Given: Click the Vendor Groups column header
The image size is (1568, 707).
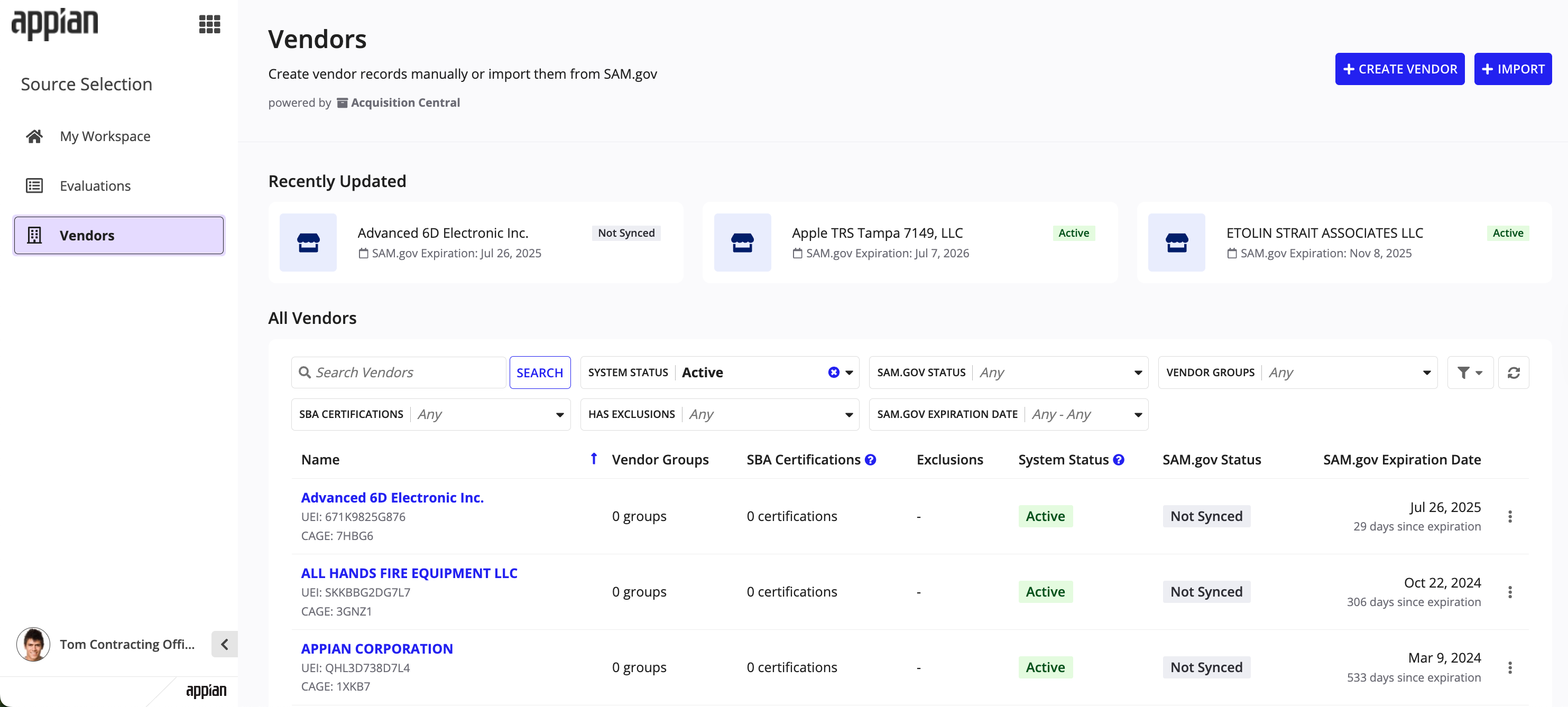Looking at the screenshot, I should point(660,459).
